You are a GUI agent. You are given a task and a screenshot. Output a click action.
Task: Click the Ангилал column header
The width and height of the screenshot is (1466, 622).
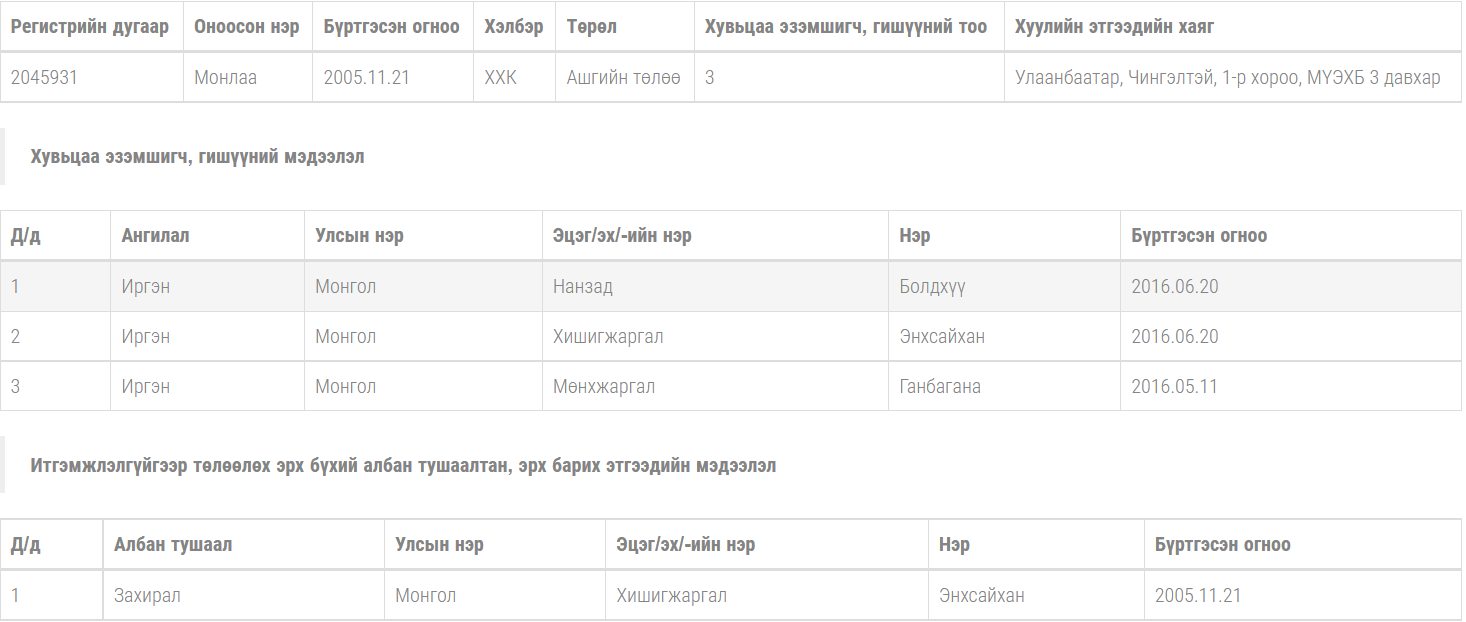tap(155, 236)
